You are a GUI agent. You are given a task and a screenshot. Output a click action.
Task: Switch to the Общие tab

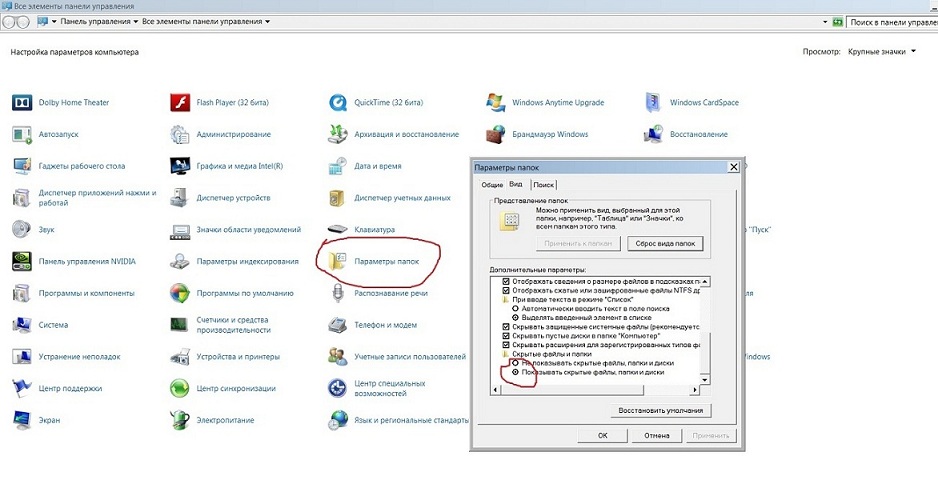(x=492, y=184)
